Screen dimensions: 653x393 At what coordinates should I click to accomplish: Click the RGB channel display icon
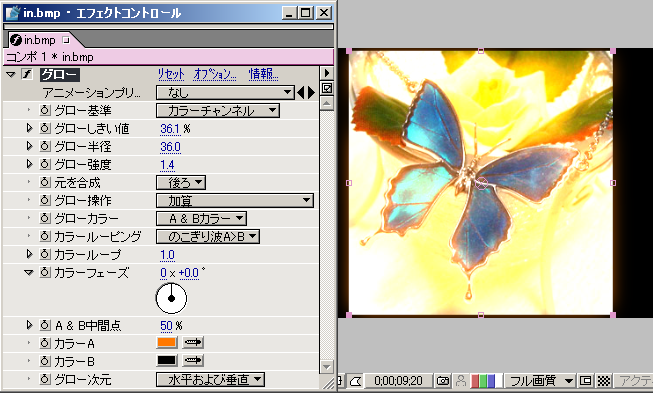tap(486, 381)
